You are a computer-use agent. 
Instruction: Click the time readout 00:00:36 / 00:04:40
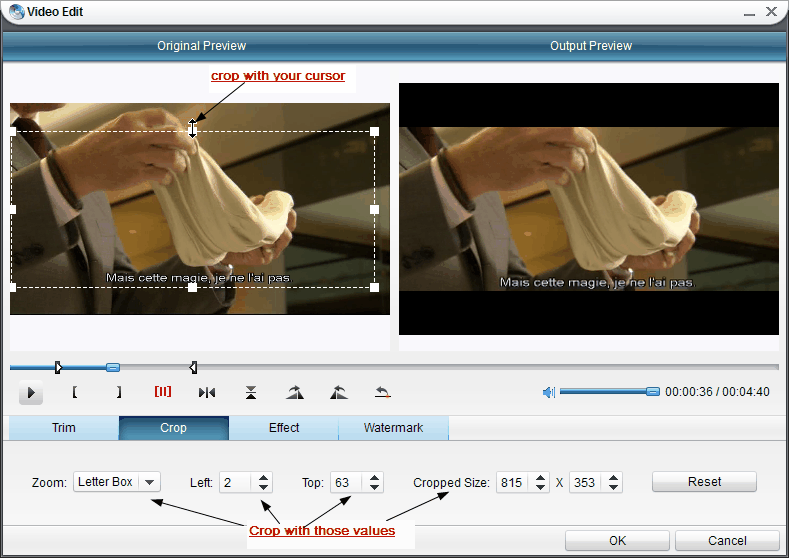(717, 392)
